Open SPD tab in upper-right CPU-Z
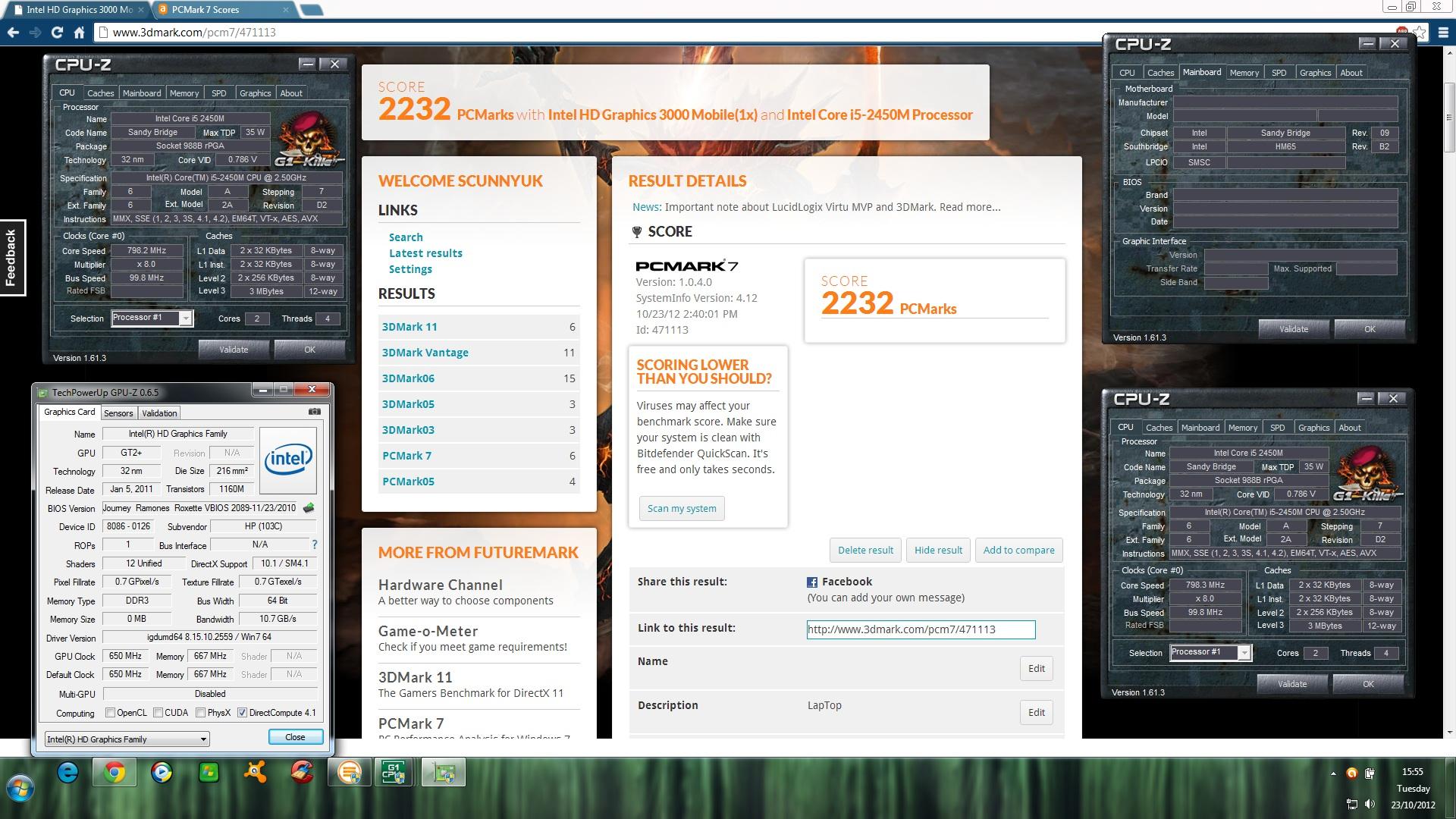Screen dimensions: 1456x819 pyautogui.click(x=1279, y=73)
